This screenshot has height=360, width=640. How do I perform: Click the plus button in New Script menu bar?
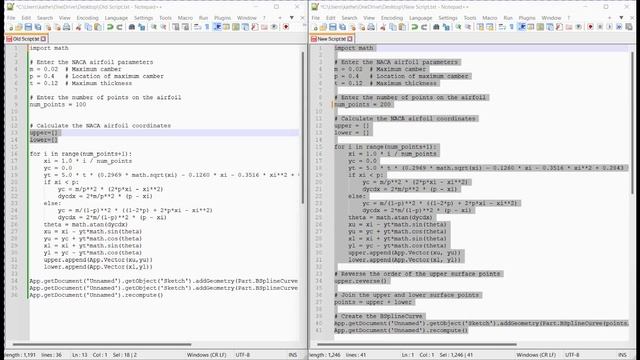coord(609,18)
